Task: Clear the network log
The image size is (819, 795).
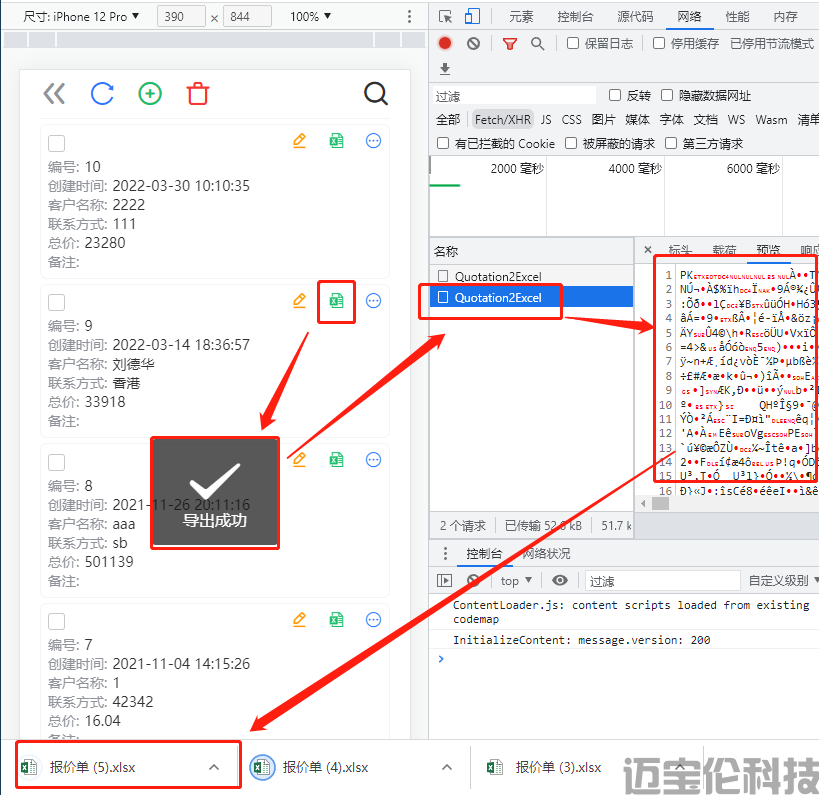Action: 473,43
